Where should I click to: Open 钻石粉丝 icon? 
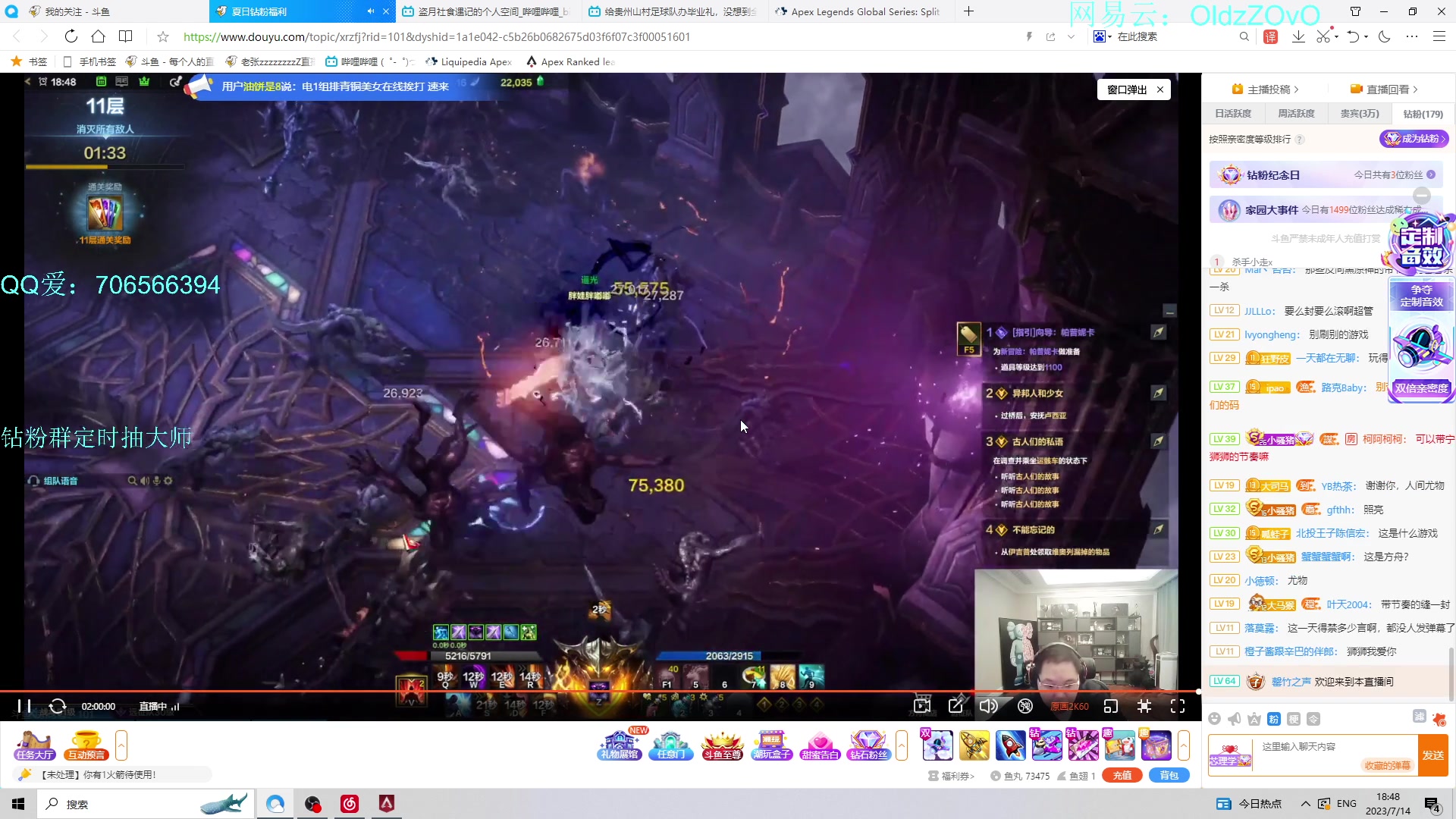pos(868,746)
